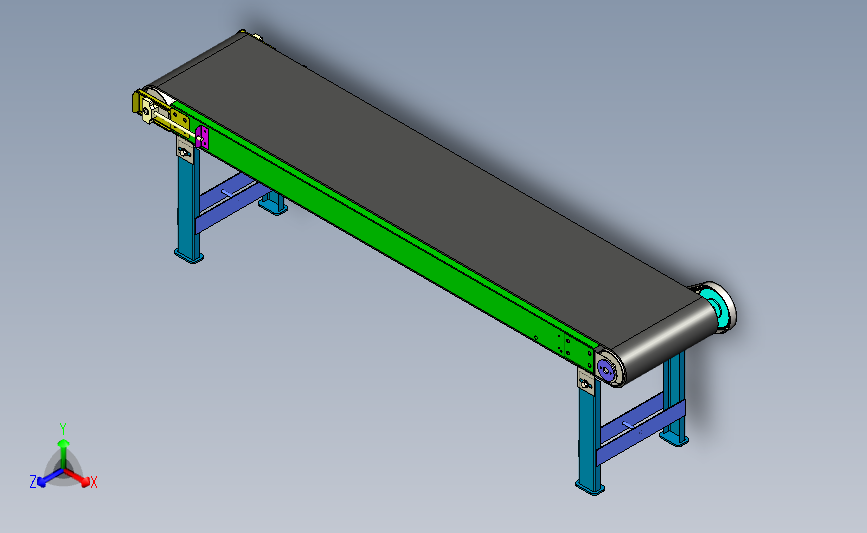Pick the gray mounting plate under purple bearing
The image size is (867, 533).
[586, 382]
